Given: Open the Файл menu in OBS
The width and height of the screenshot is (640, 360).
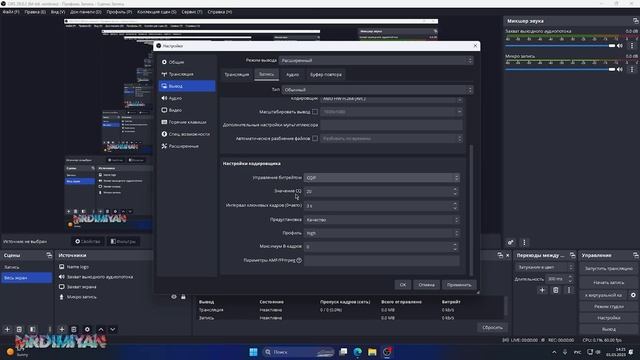Looking at the screenshot, I should [11, 12].
